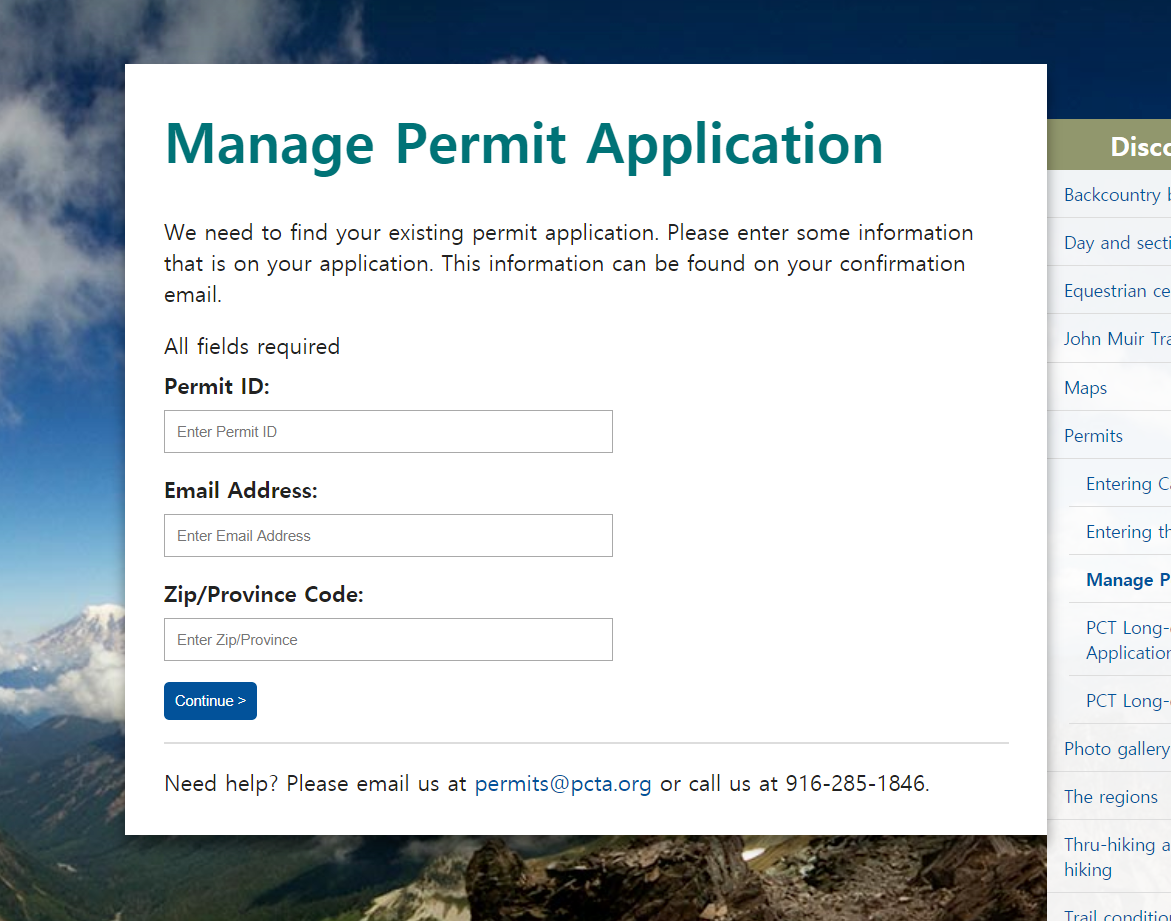Open the Equestrian sidebar entry
This screenshot has height=921, width=1171.
(1117, 291)
